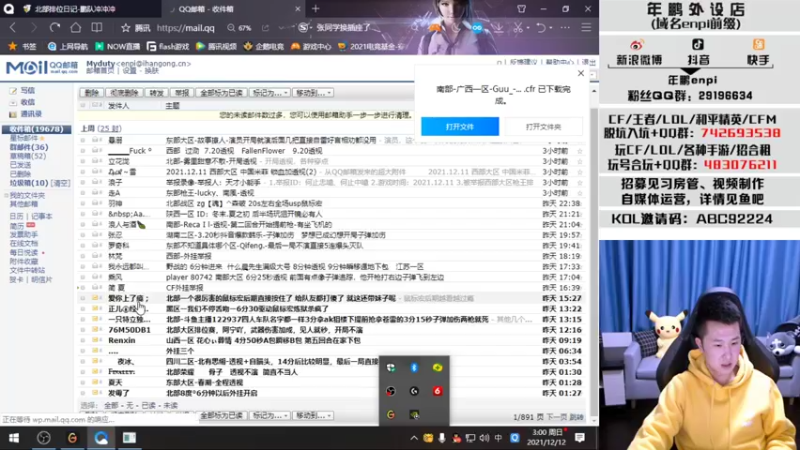Open the Bluetooth tray icon
Screen dimensions: 800x450
[x=414, y=367]
